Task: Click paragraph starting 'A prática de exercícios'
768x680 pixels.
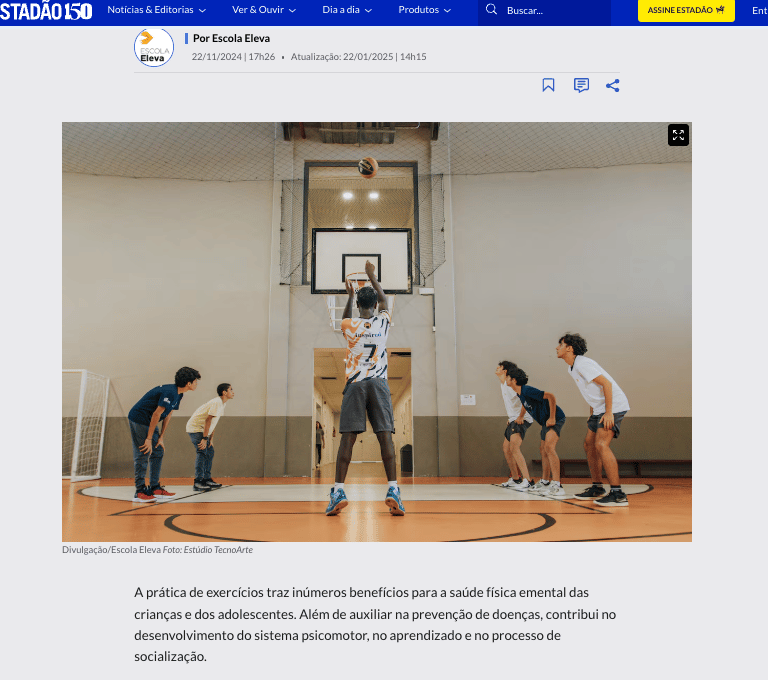Action: point(375,625)
